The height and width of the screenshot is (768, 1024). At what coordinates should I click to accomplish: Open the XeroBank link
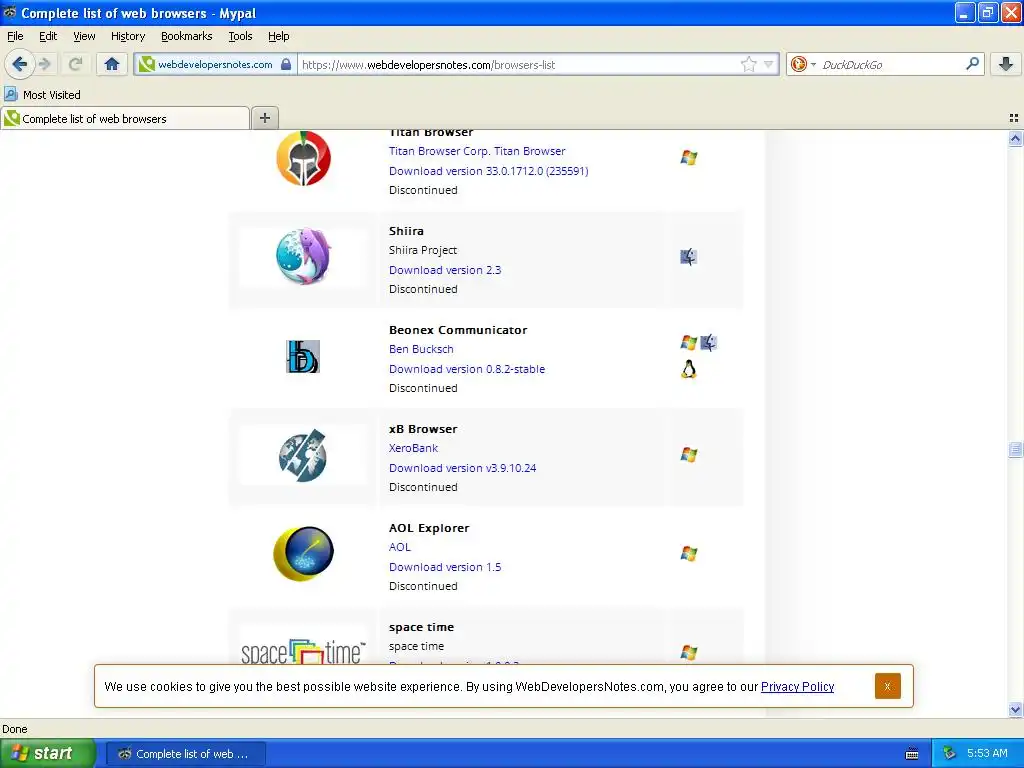413,448
